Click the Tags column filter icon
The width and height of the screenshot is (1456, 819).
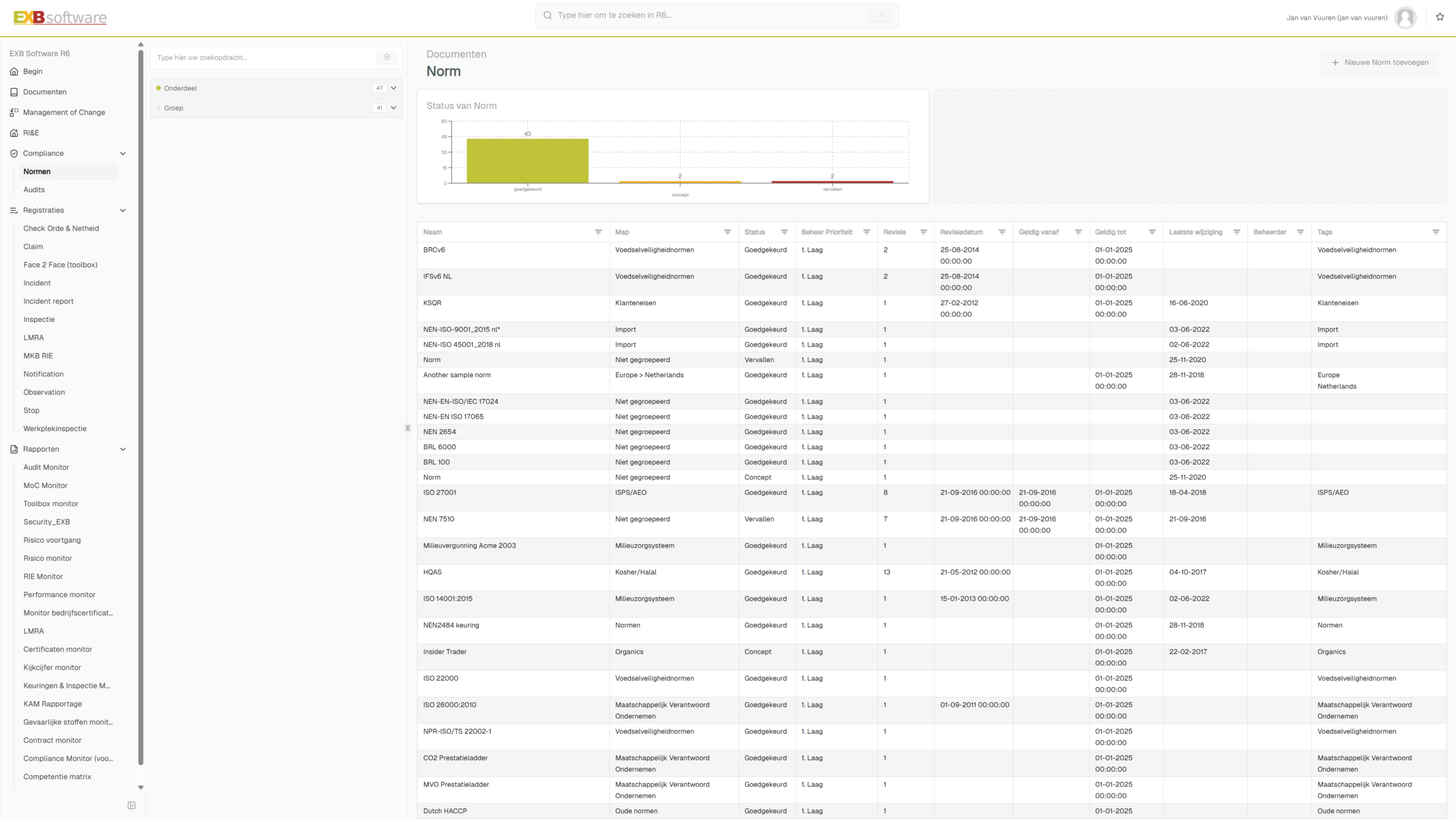(x=1435, y=232)
